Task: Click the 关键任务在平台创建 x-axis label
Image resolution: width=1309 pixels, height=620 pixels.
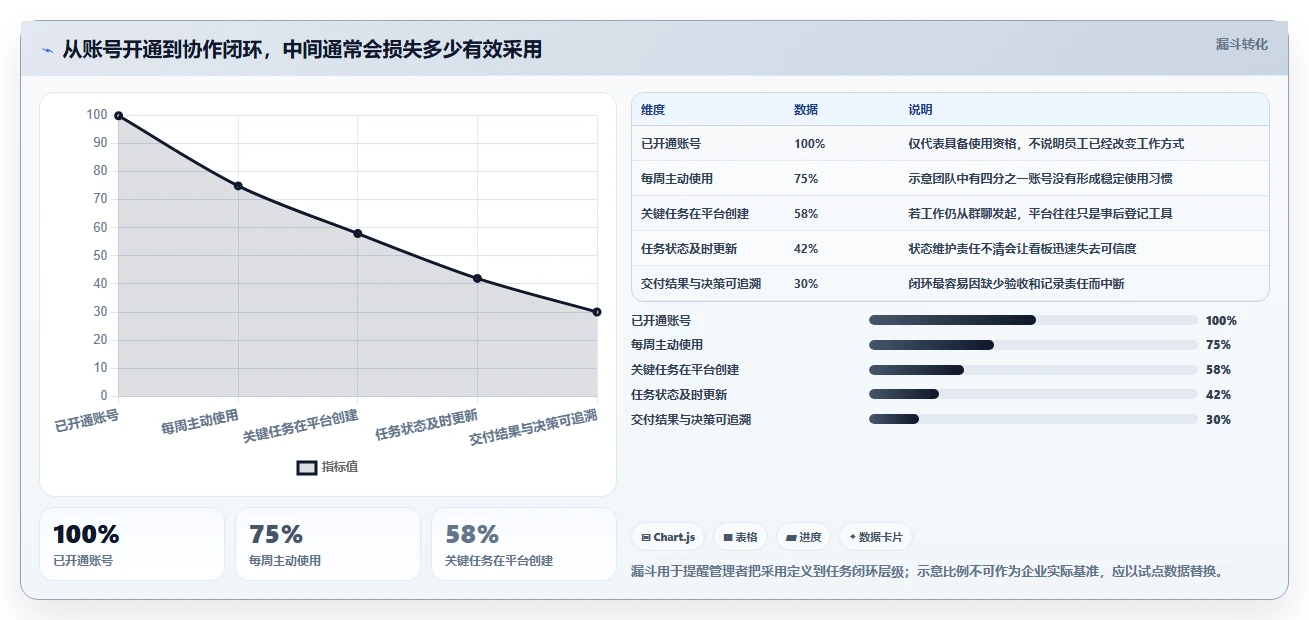Action: (x=301, y=426)
